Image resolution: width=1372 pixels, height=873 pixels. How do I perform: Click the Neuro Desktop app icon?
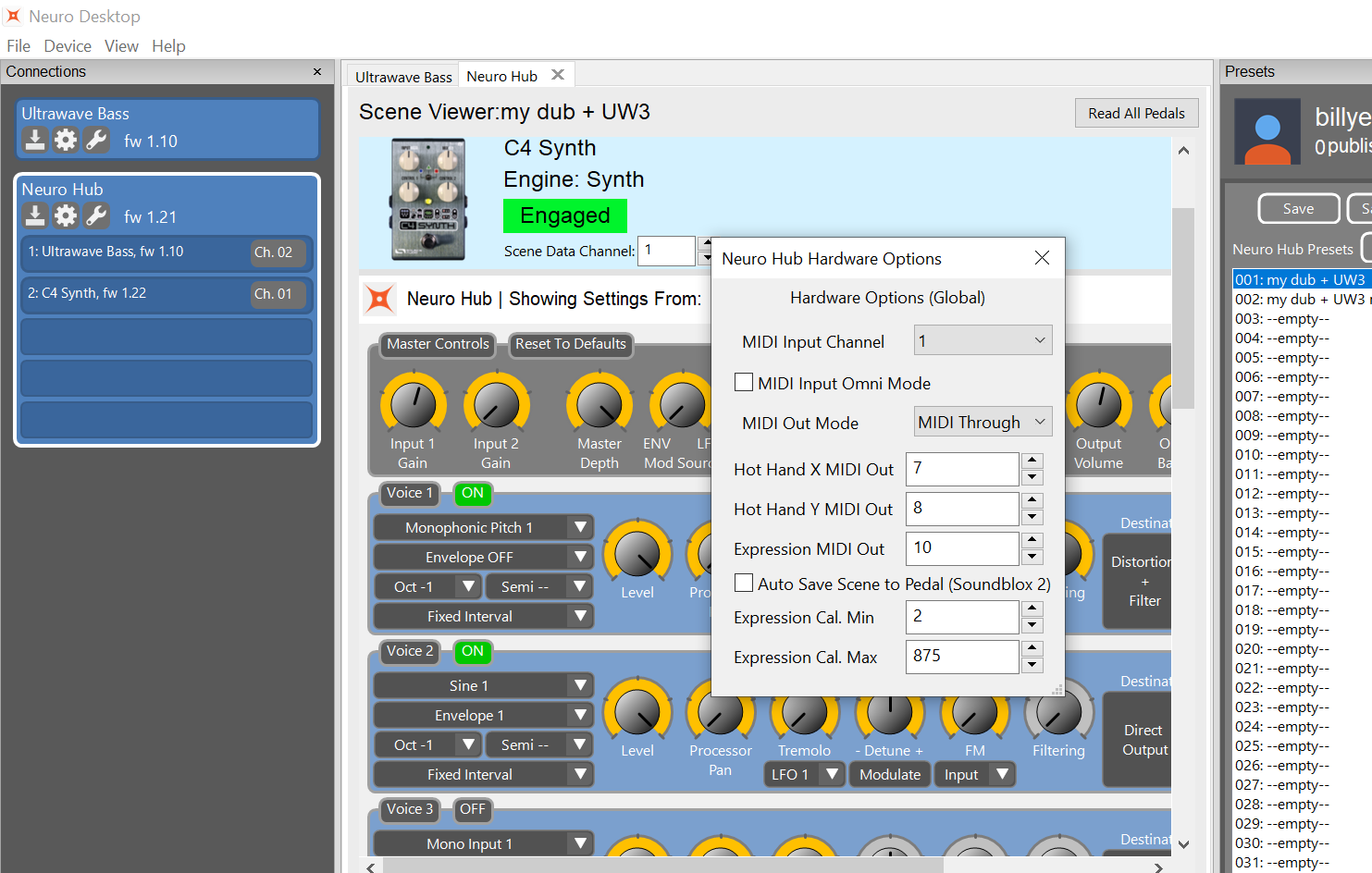(13, 16)
